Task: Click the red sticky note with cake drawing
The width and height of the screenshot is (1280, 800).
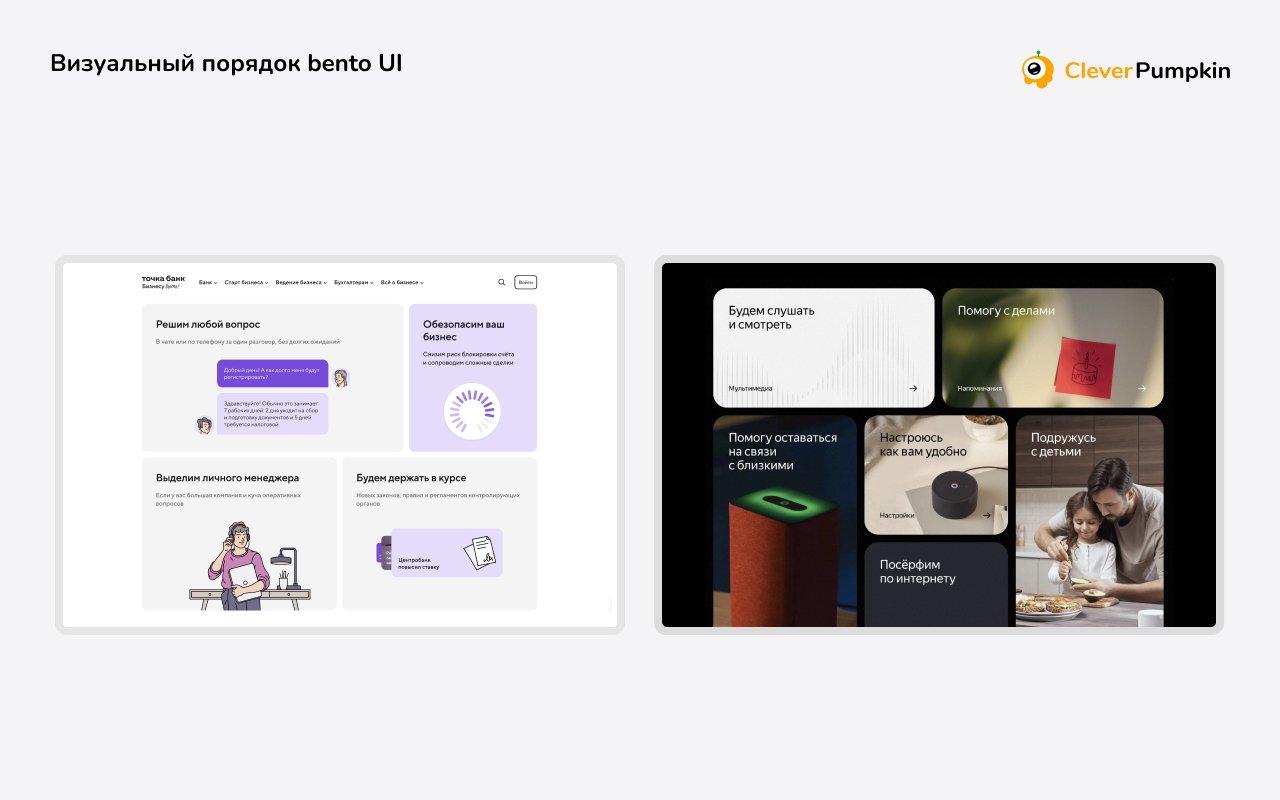Action: 1088,368
